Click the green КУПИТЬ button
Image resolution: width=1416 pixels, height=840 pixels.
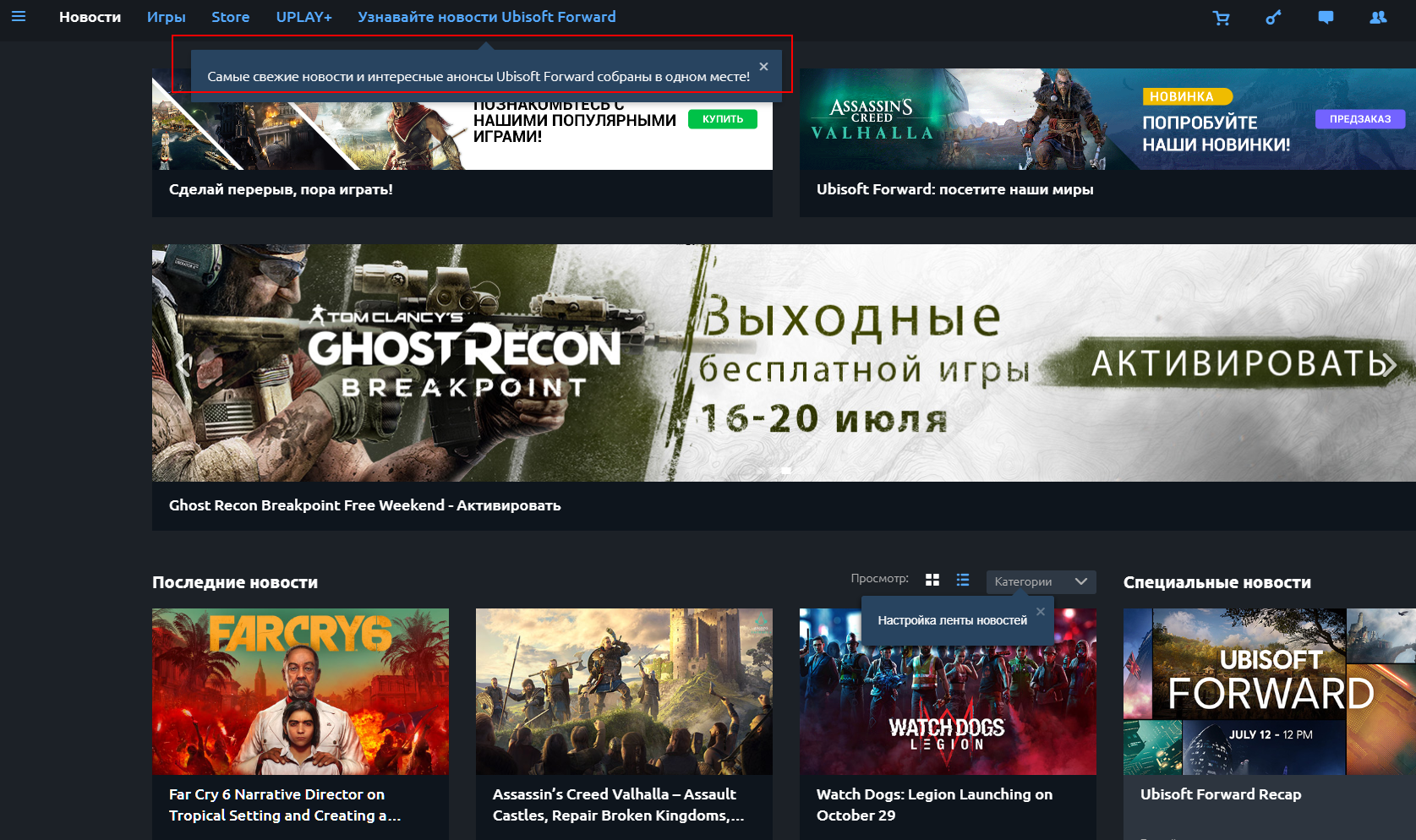click(723, 119)
